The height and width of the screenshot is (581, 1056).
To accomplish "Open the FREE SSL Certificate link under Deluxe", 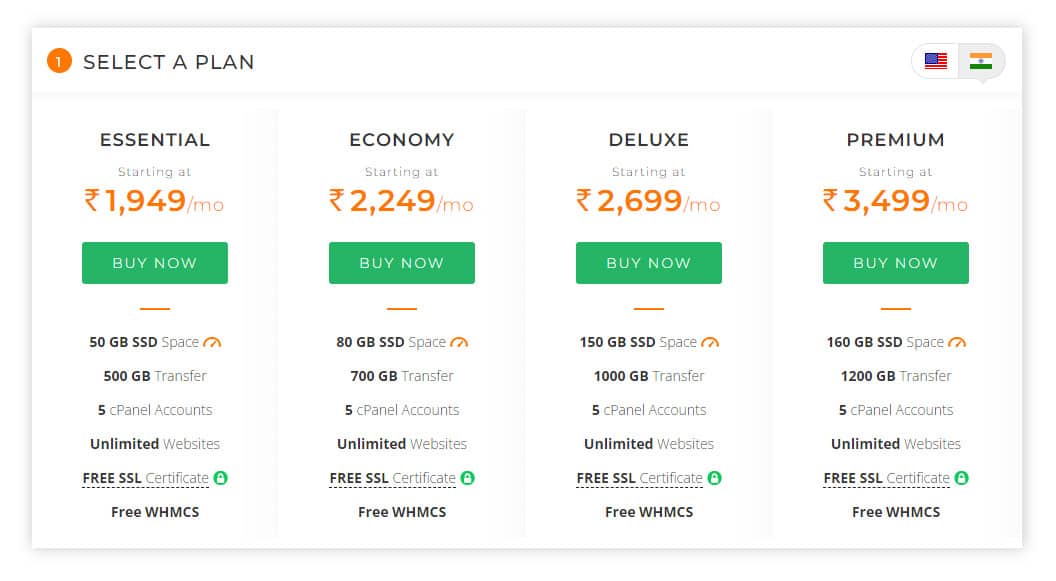I will [640, 477].
